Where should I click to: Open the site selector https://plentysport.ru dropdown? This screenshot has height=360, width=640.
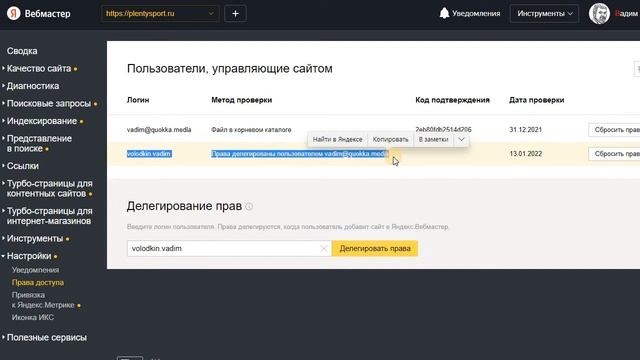[x=160, y=13]
